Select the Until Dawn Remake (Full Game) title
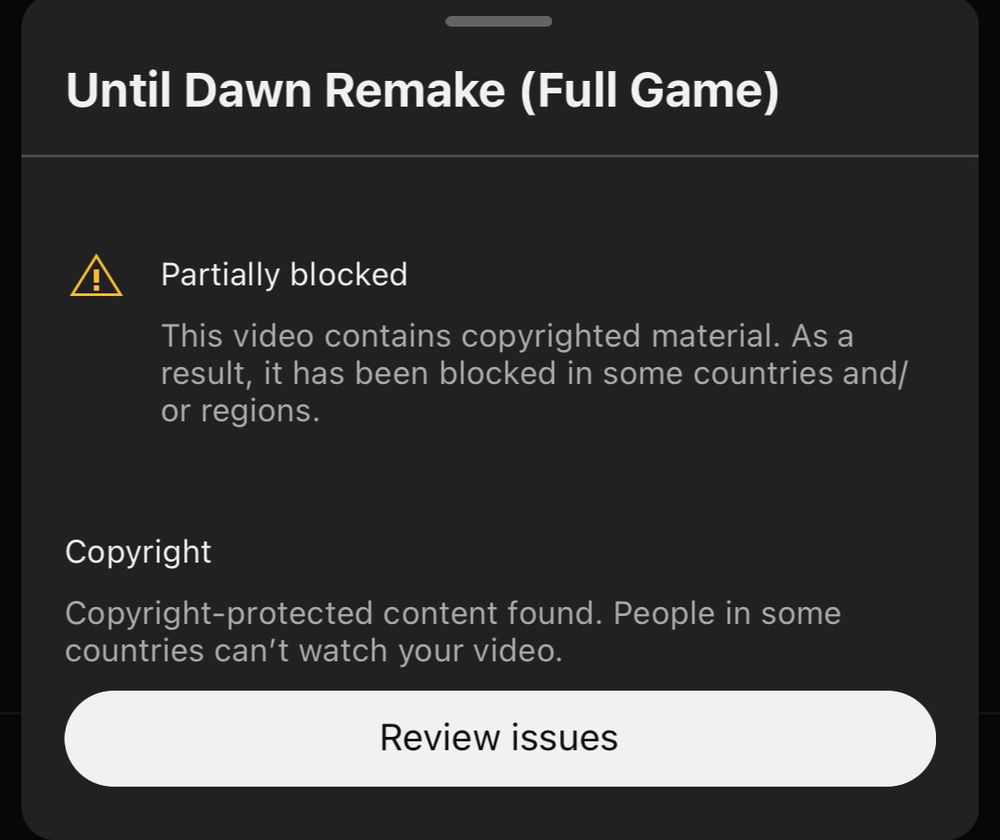 click(422, 91)
